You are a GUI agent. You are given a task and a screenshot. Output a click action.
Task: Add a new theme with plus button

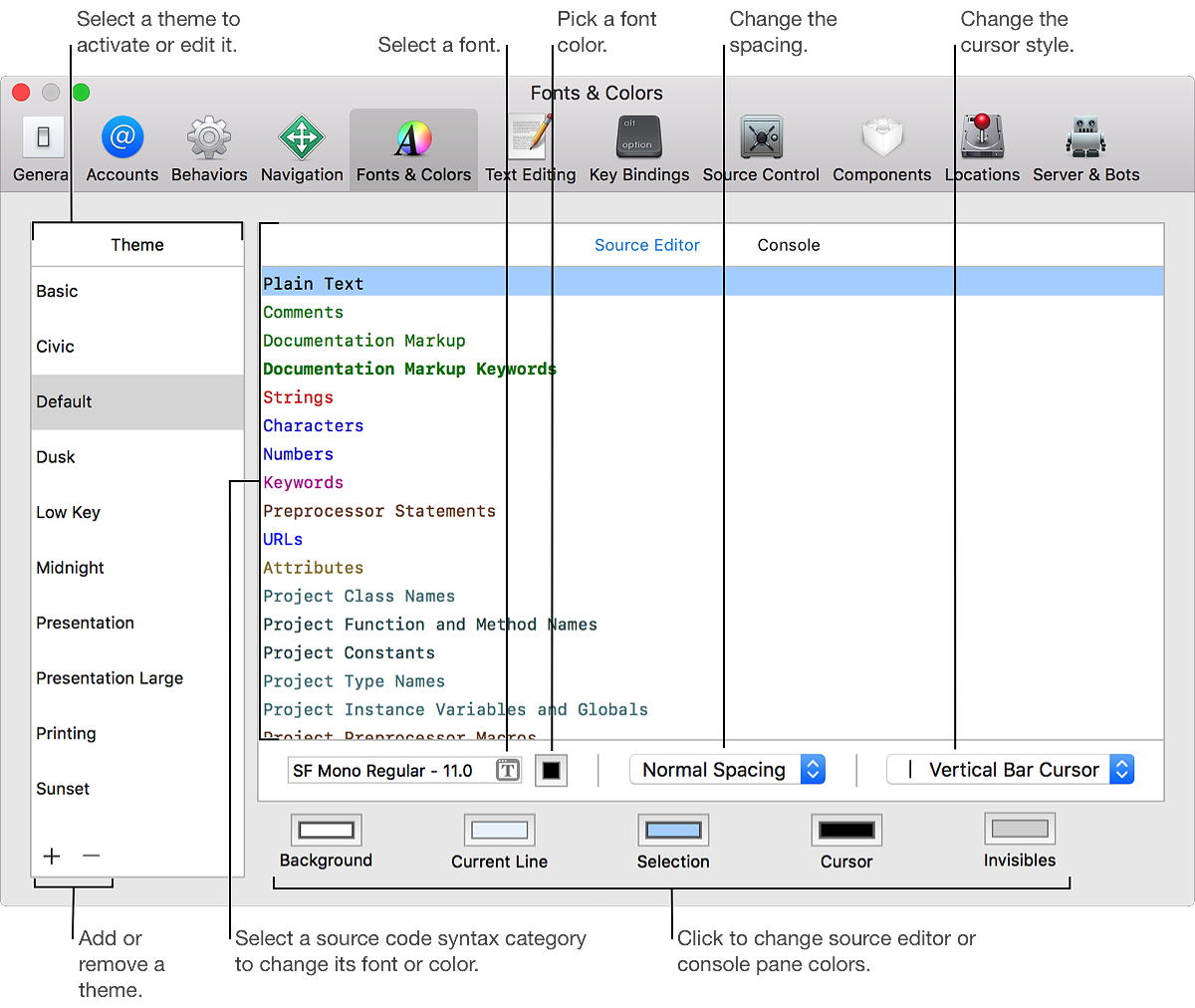pos(52,856)
